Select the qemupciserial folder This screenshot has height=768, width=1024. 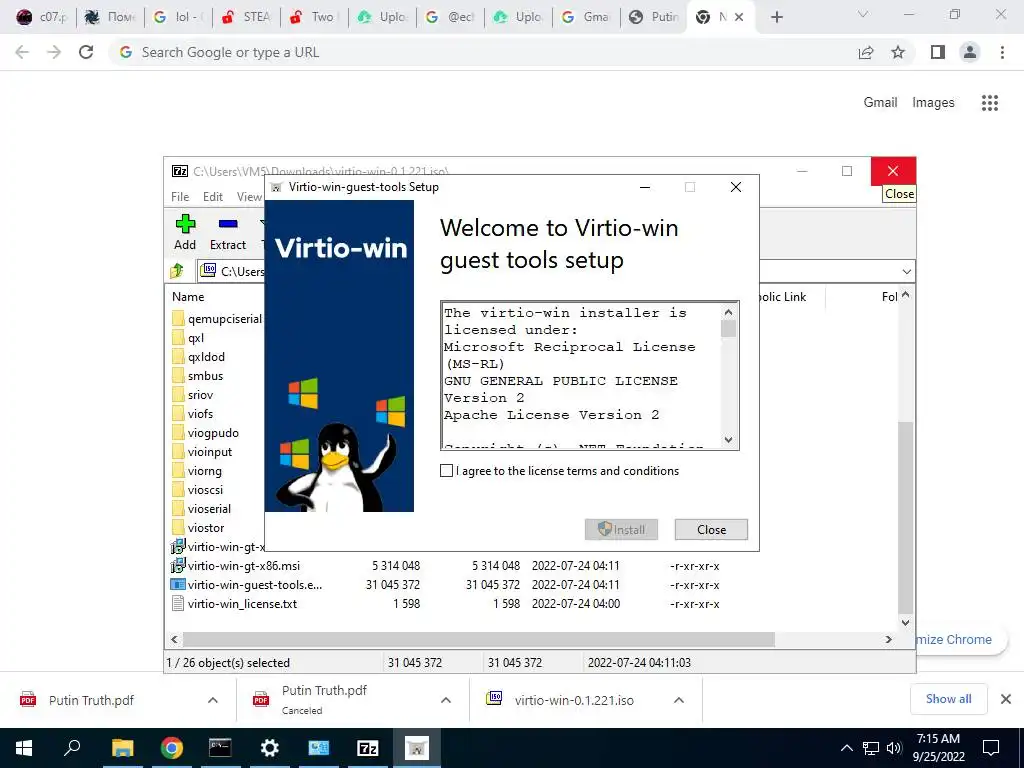[x=217, y=319]
